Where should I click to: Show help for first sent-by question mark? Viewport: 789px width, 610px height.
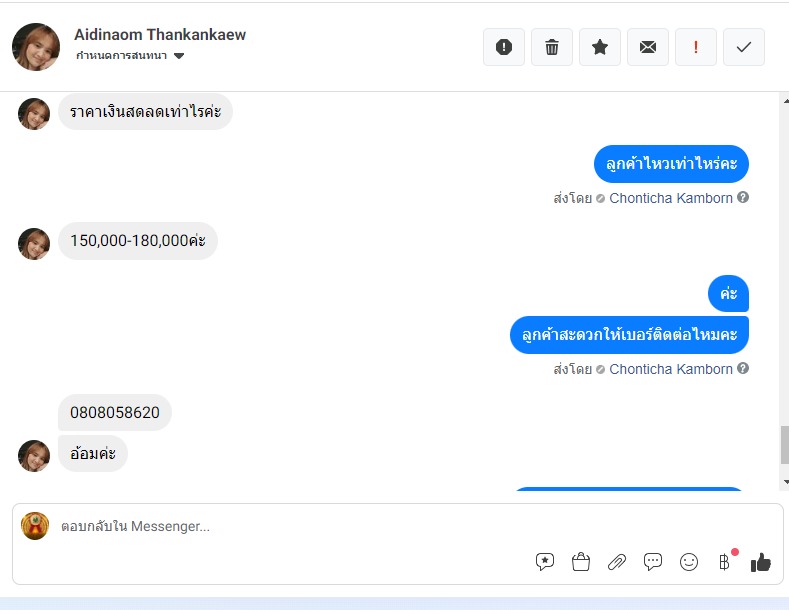tap(743, 197)
